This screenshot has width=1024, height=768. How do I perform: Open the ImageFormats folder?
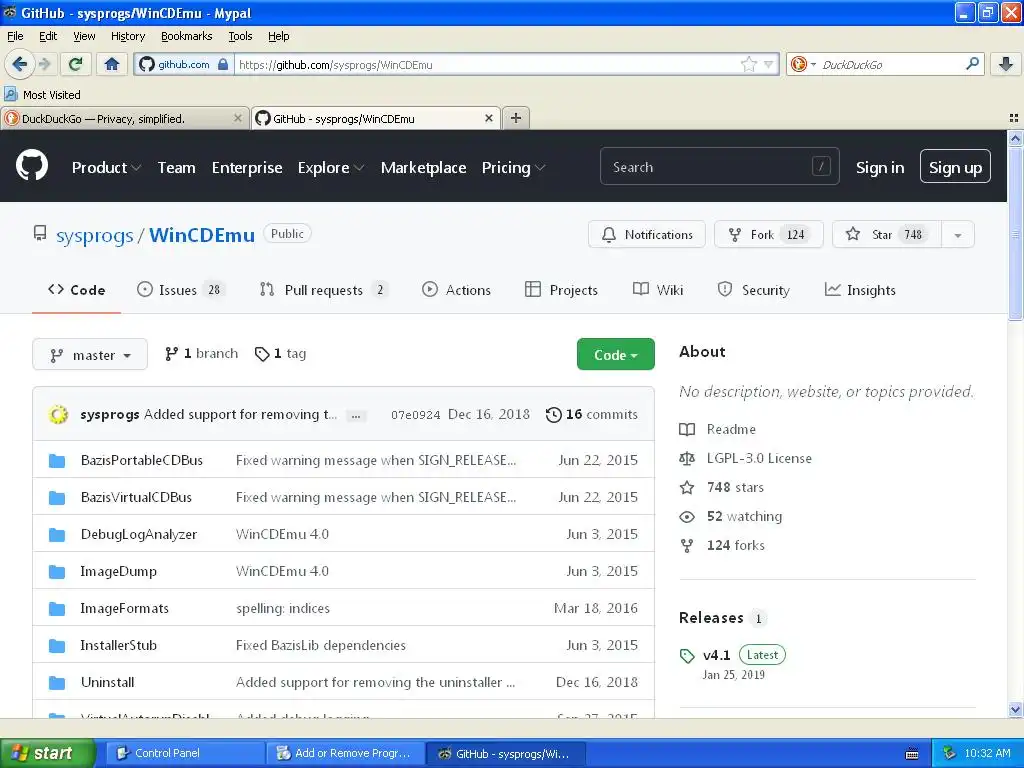[124, 609]
